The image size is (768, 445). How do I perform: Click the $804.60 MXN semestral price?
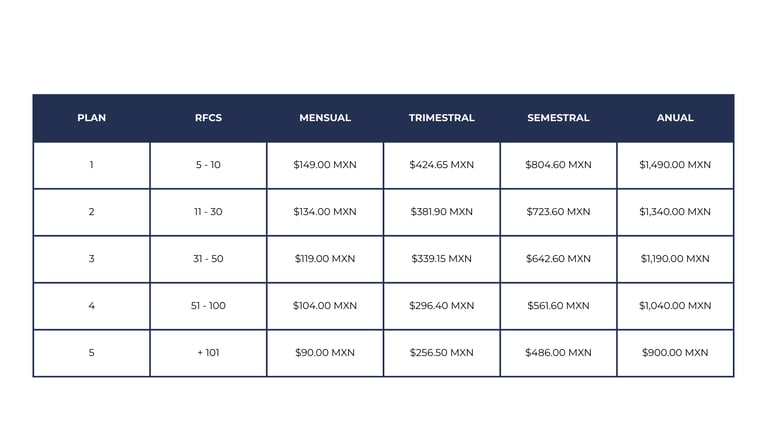(x=558, y=165)
